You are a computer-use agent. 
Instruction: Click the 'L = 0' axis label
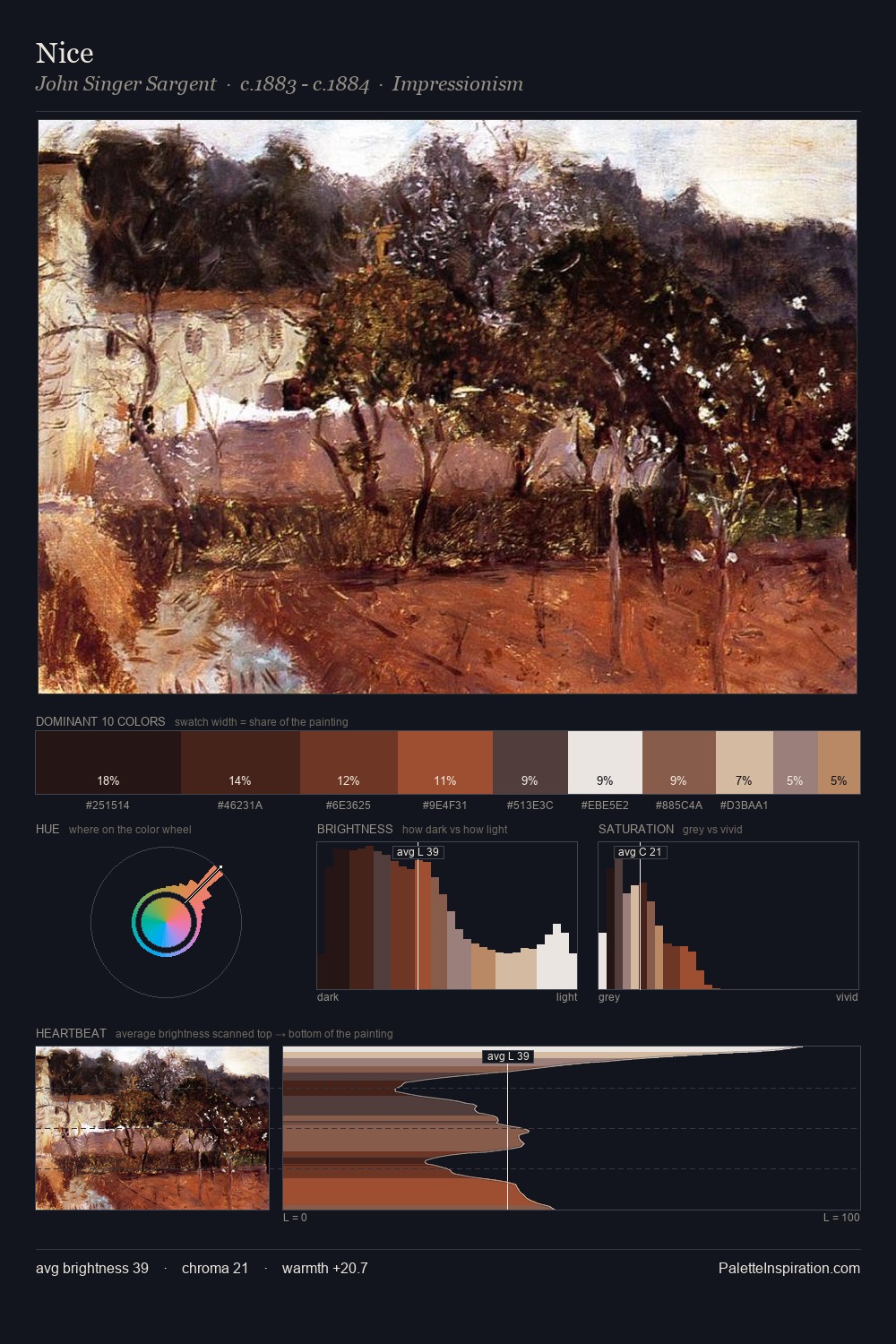(296, 1218)
